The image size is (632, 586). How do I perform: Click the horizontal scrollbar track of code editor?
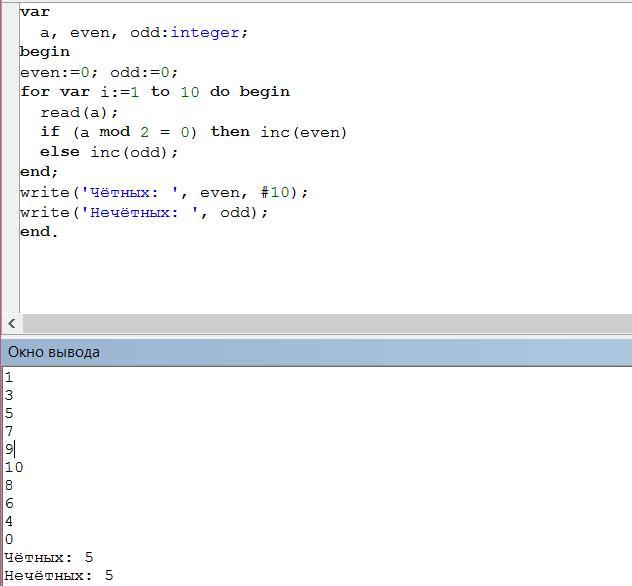327,323
